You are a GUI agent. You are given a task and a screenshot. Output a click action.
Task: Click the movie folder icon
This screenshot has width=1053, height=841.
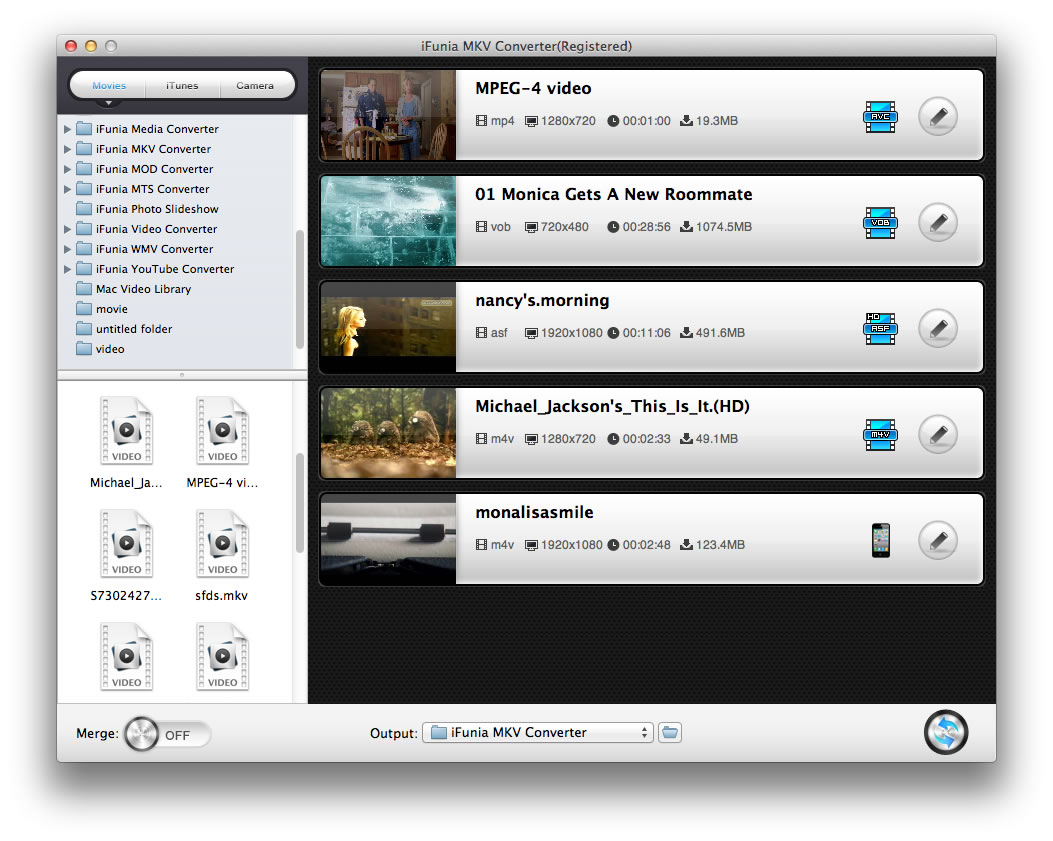[84, 308]
